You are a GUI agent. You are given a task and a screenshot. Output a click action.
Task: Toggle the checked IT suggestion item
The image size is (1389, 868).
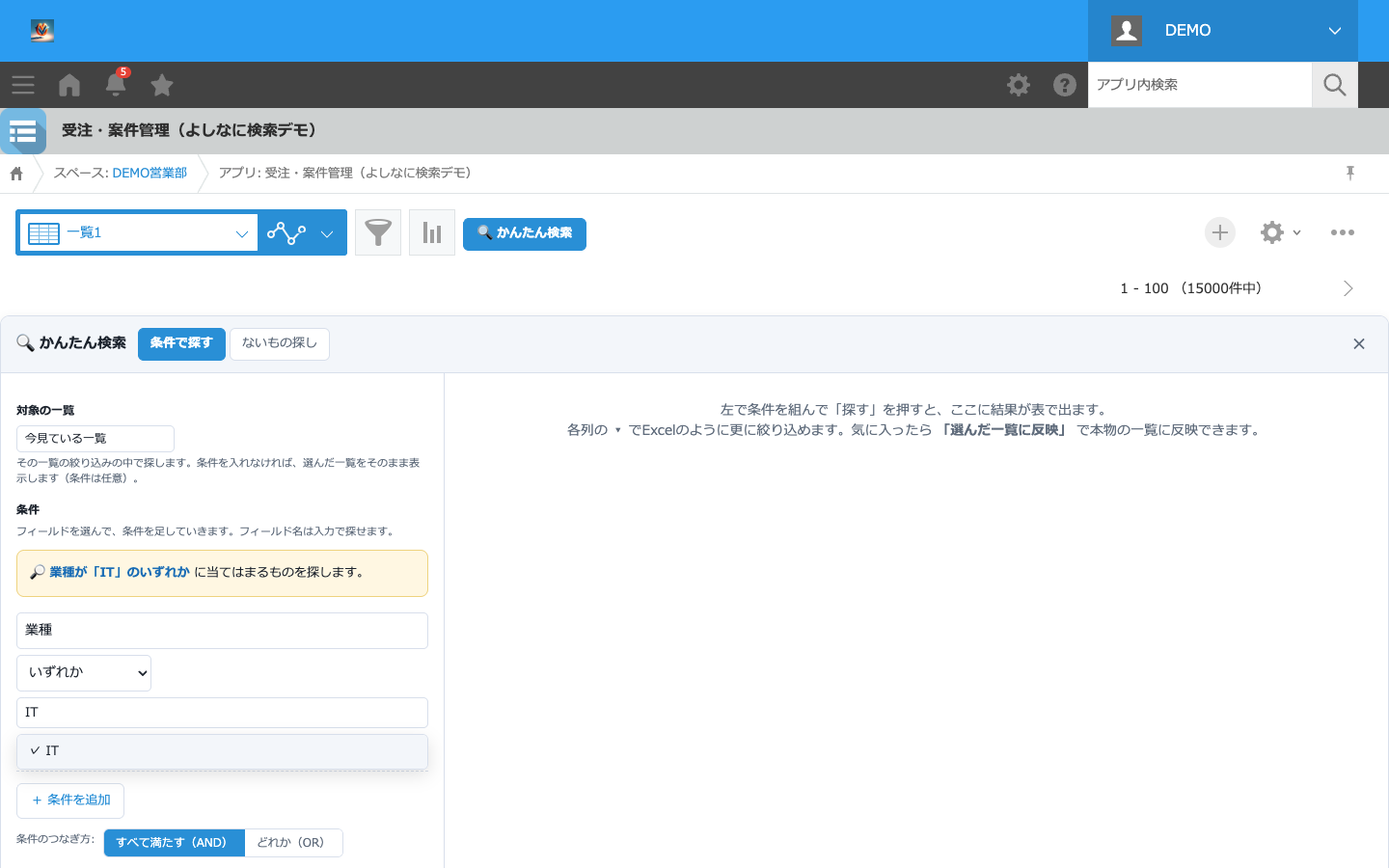[222, 751]
